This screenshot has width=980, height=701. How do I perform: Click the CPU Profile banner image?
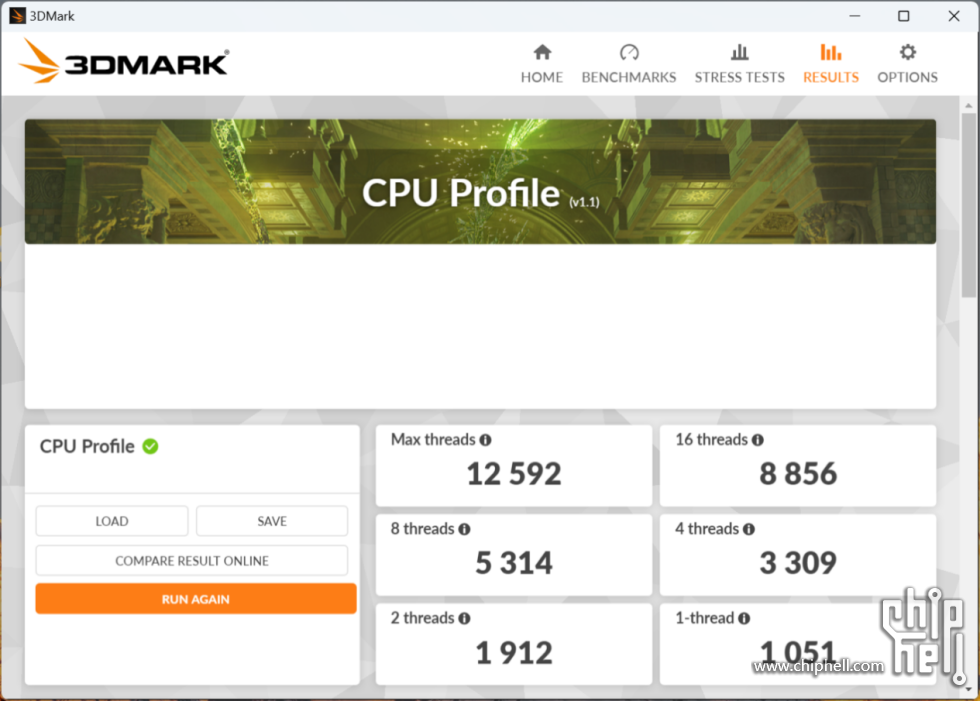pos(480,182)
